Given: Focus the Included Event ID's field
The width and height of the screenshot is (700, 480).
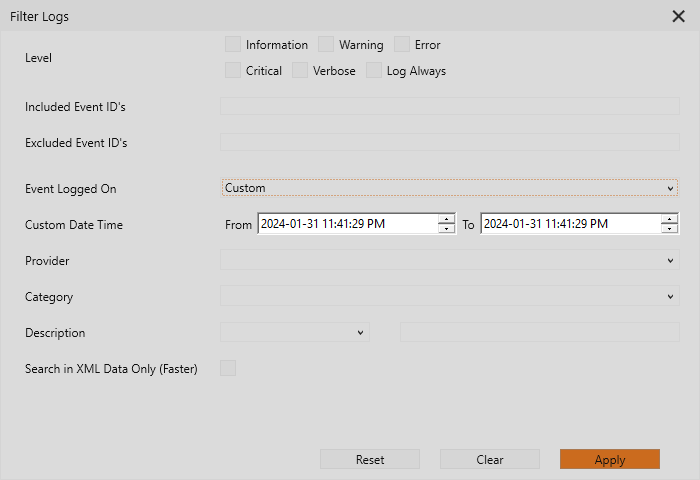Looking at the screenshot, I should tap(450, 106).
